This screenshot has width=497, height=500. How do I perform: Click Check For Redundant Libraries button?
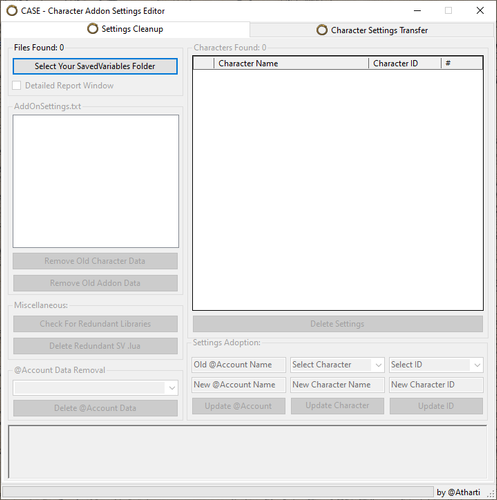95,324
